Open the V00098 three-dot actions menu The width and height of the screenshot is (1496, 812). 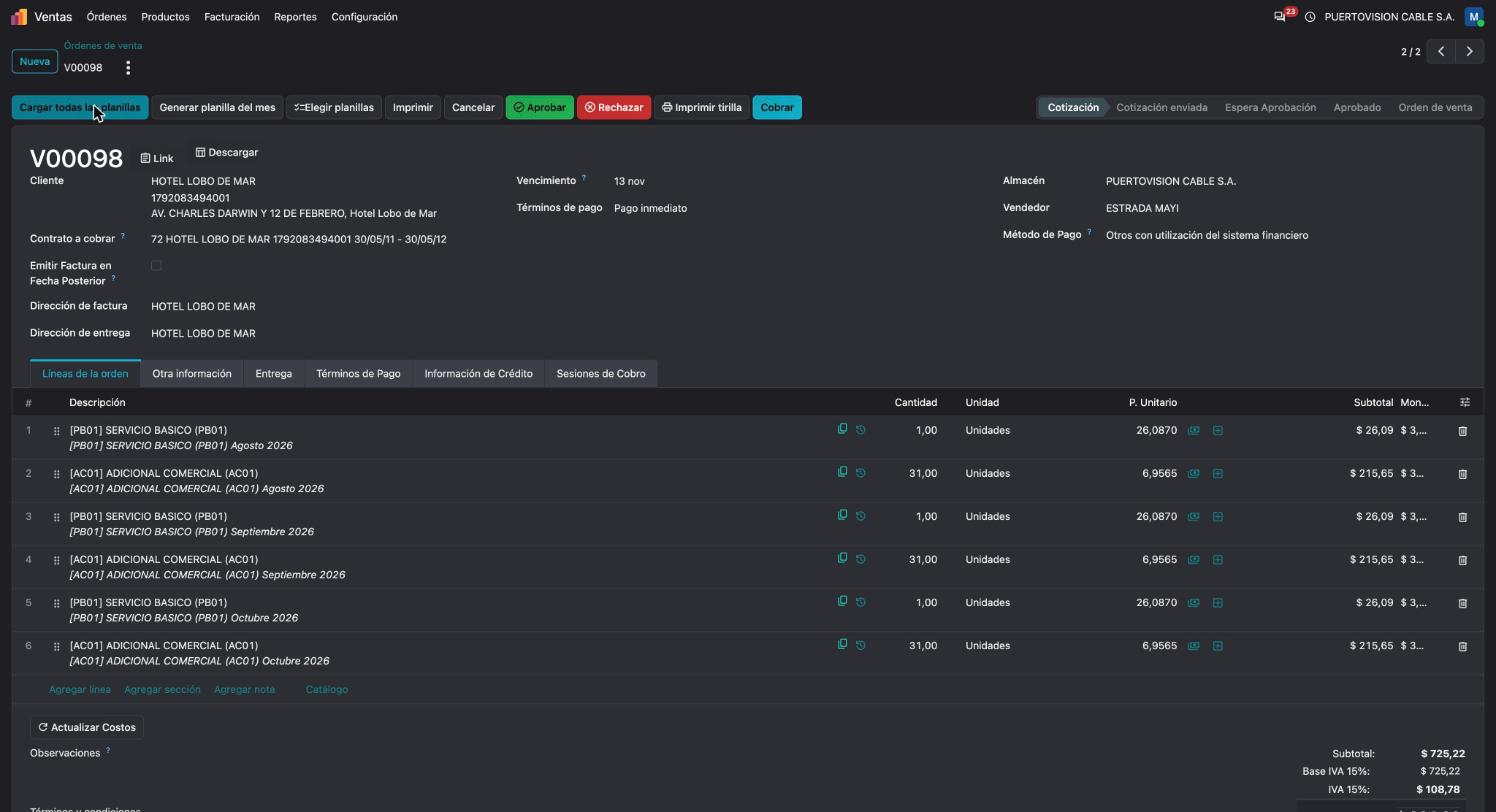(128, 68)
